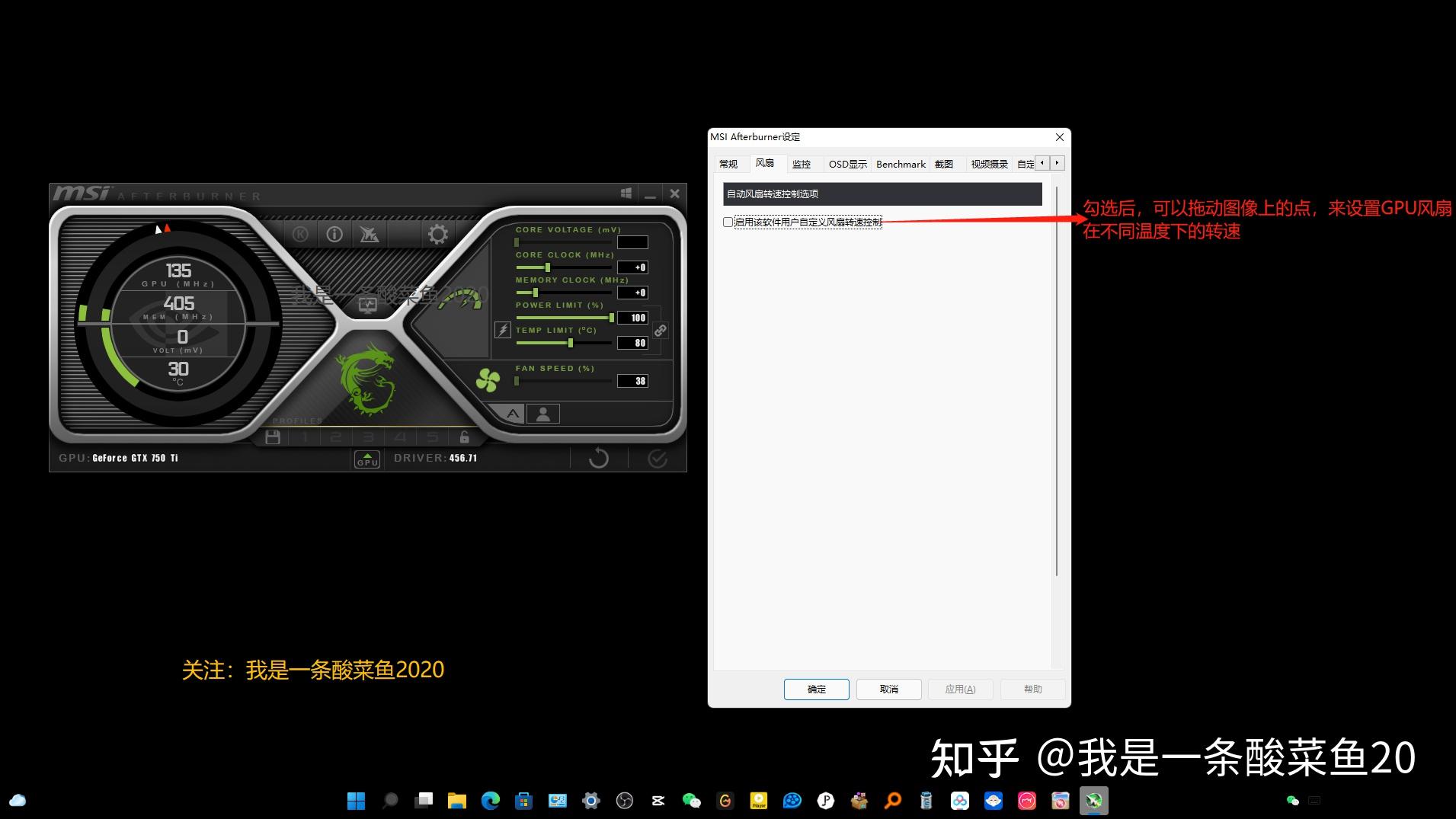The height and width of the screenshot is (819, 1456).
Task: Switch to the 监控 tab
Action: click(801, 164)
